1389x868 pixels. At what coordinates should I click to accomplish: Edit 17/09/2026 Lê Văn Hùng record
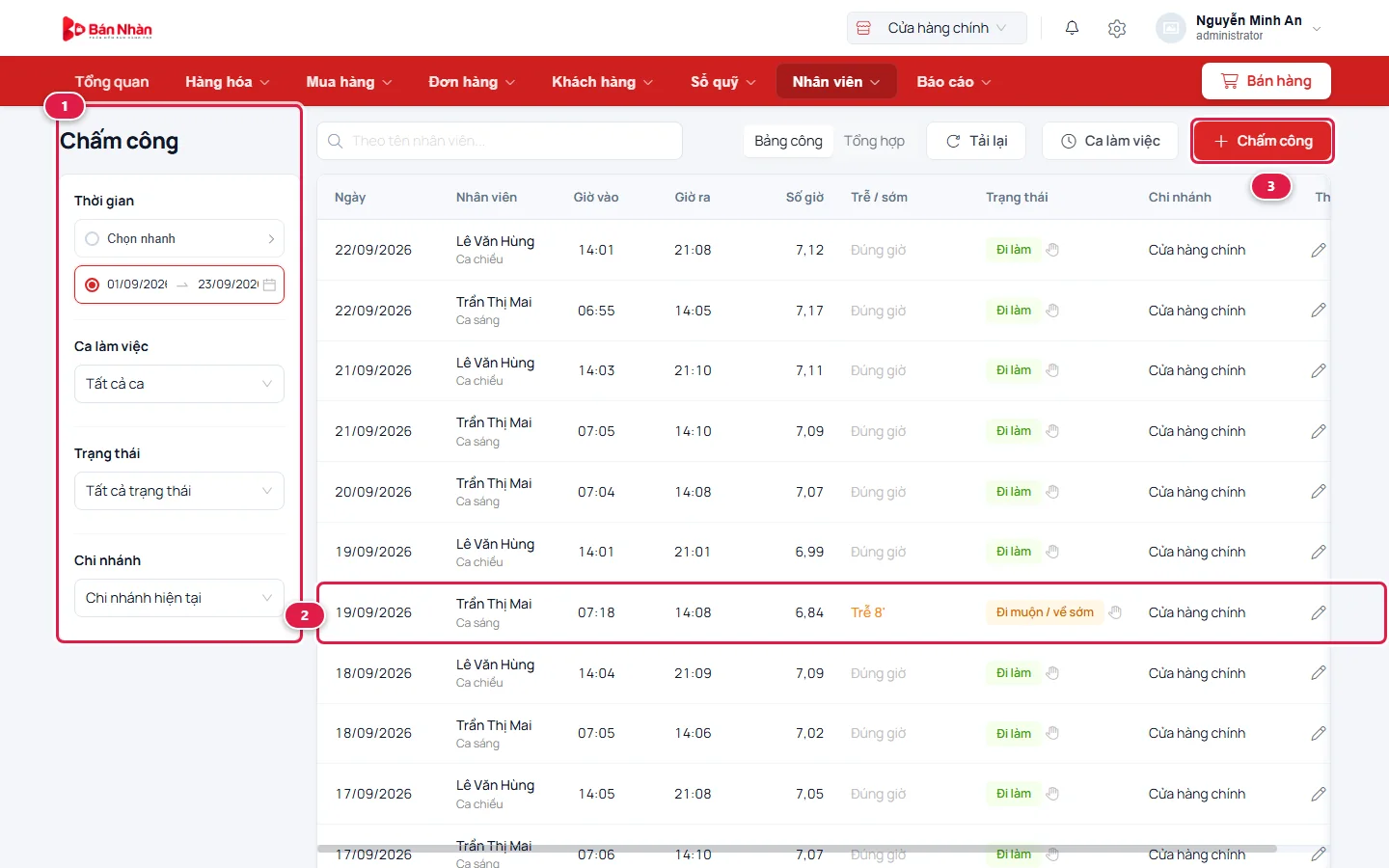pyautogui.click(x=1319, y=794)
